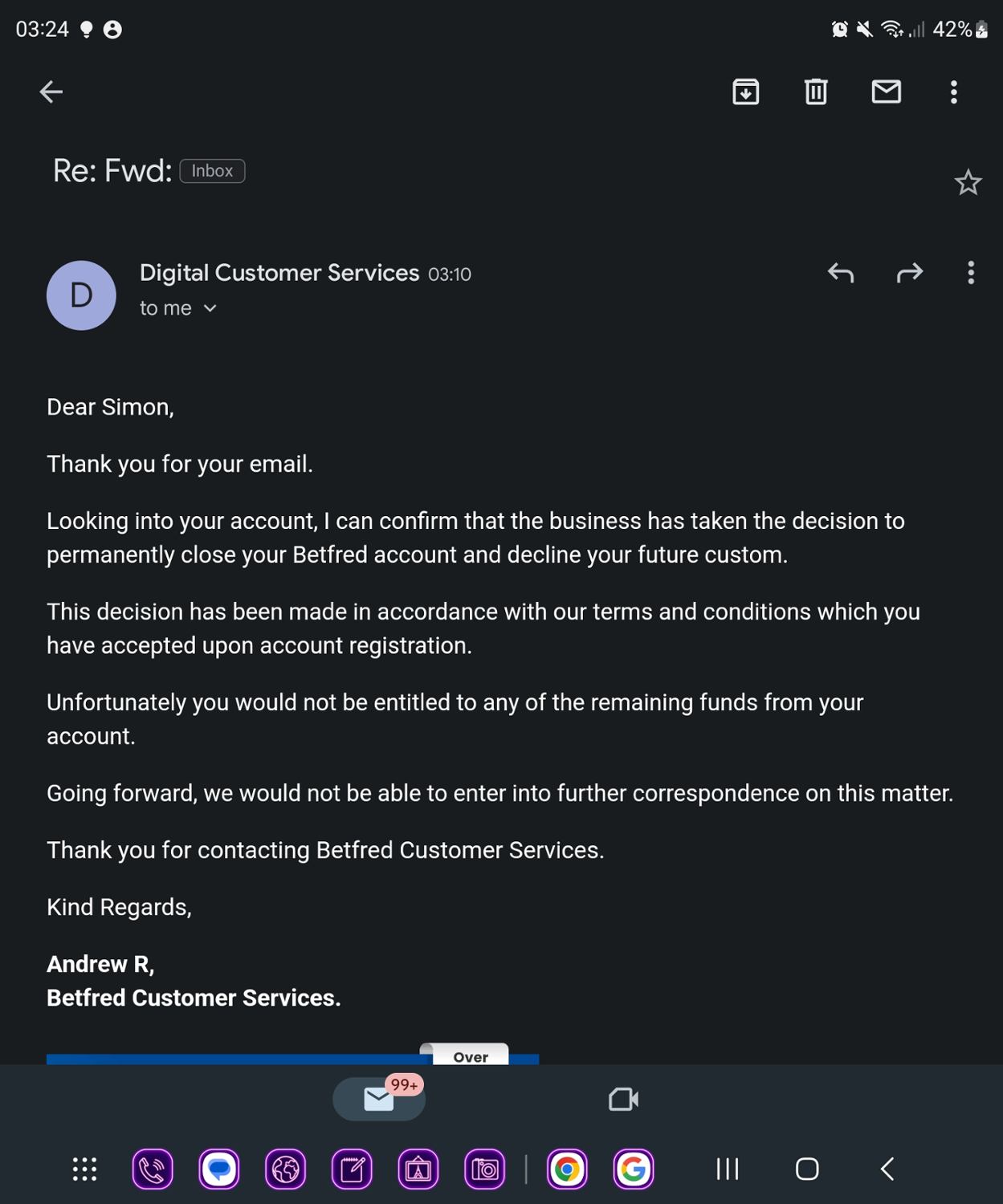The image size is (1003, 1204).
Task: Mark email as unread
Action: pyautogui.click(x=886, y=92)
